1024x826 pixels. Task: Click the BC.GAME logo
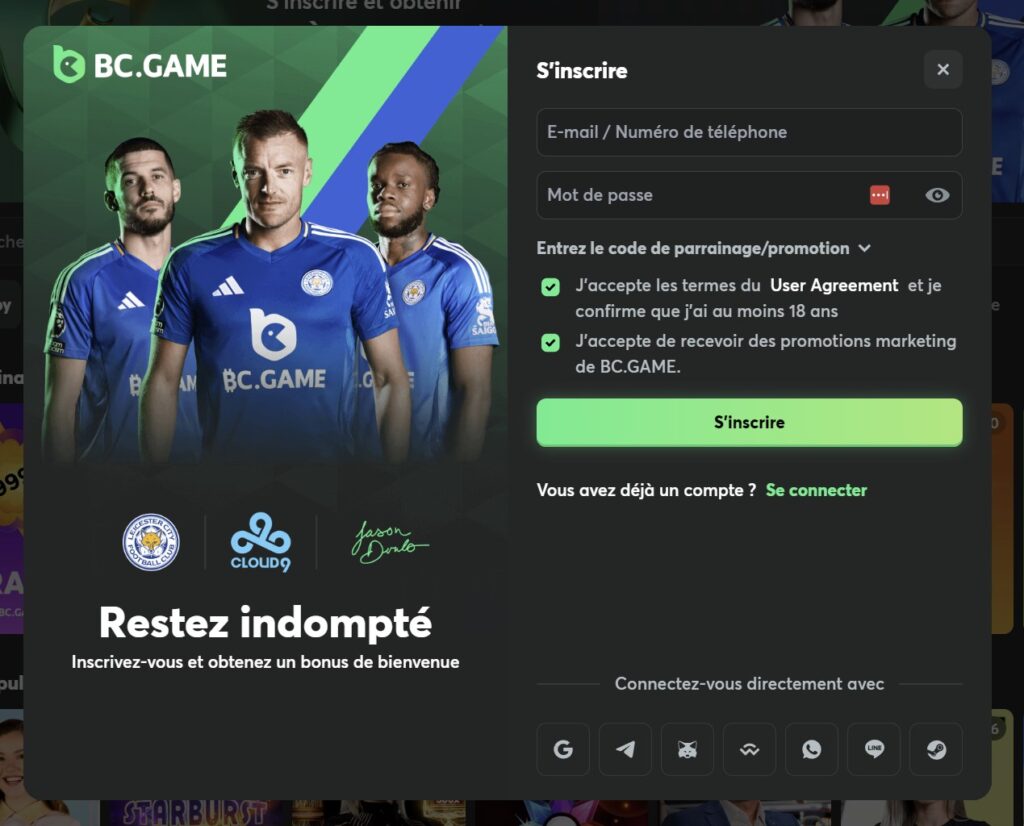pos(140,65)
